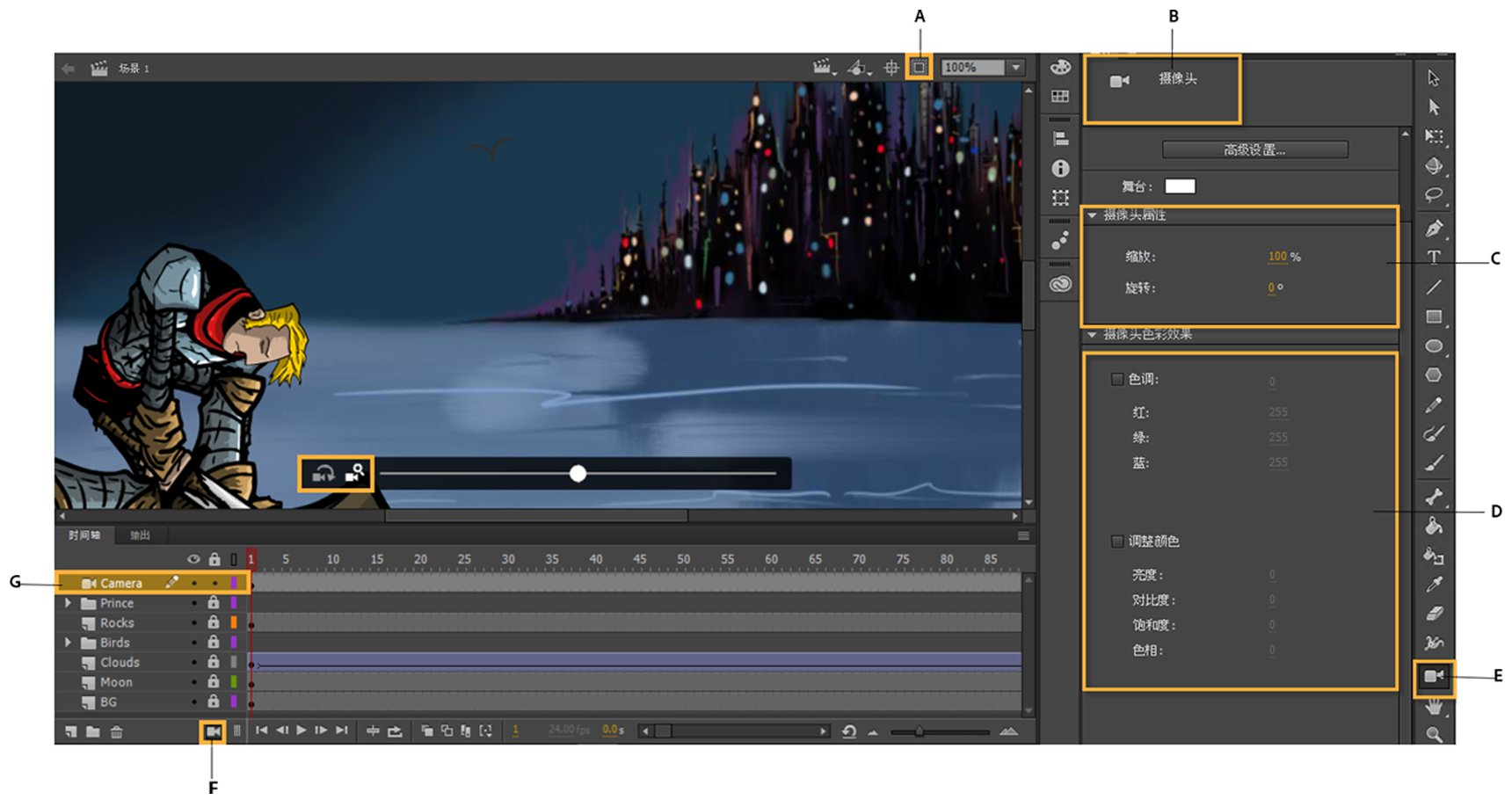Open the stage zoom percentage dropdown
The height and width of the screenshot is (800, 1512).
[1016, 68]
